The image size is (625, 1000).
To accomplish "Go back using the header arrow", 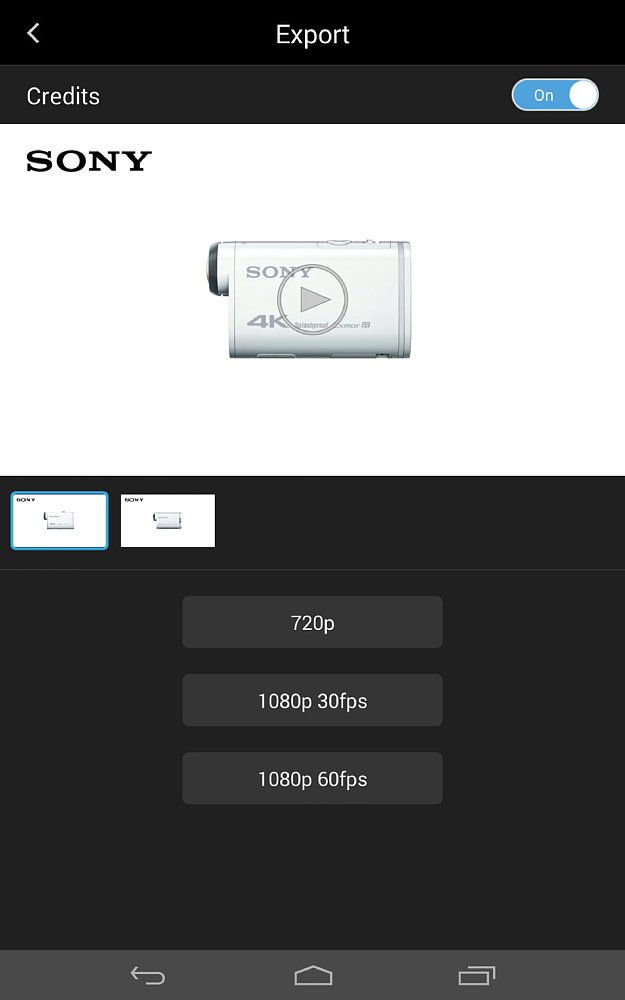I will pyautogui.click(x=33, y=33).
